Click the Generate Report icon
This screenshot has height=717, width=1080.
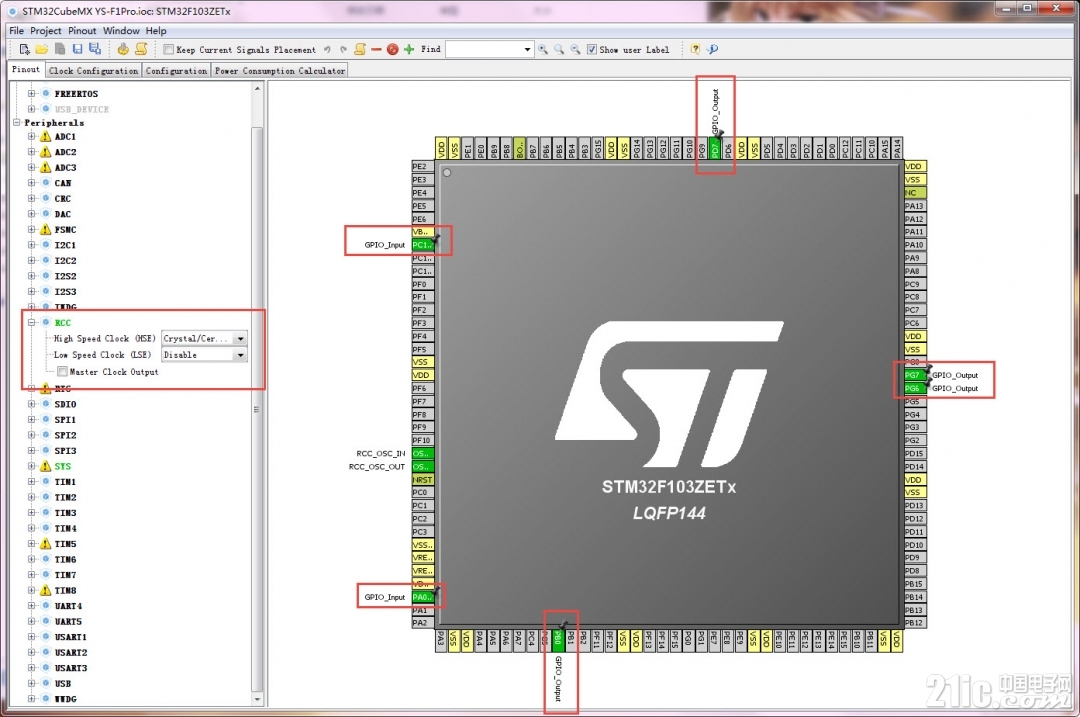click(141, 49)
